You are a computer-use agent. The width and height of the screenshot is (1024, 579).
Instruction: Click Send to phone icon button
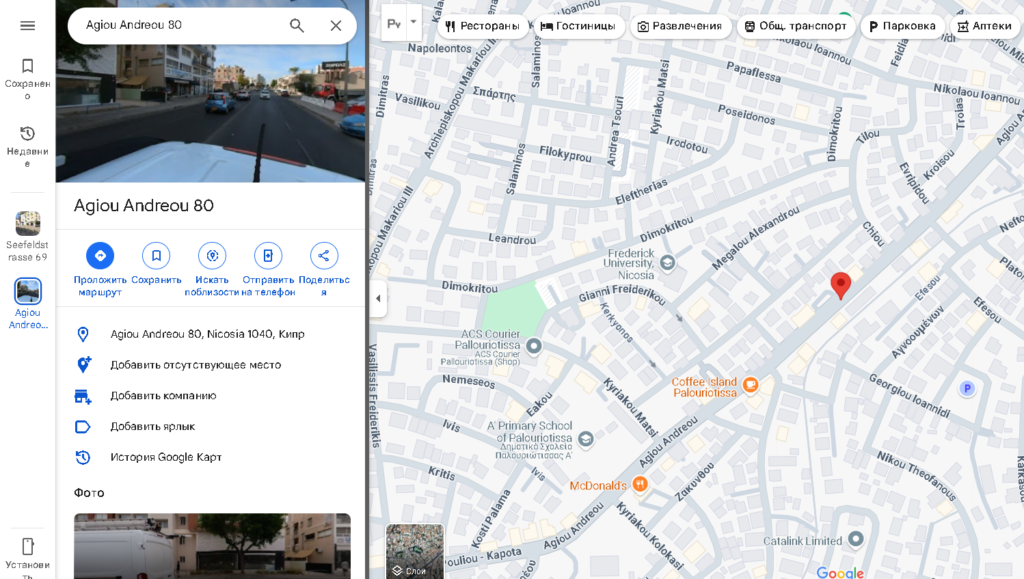tap(268, 256)
